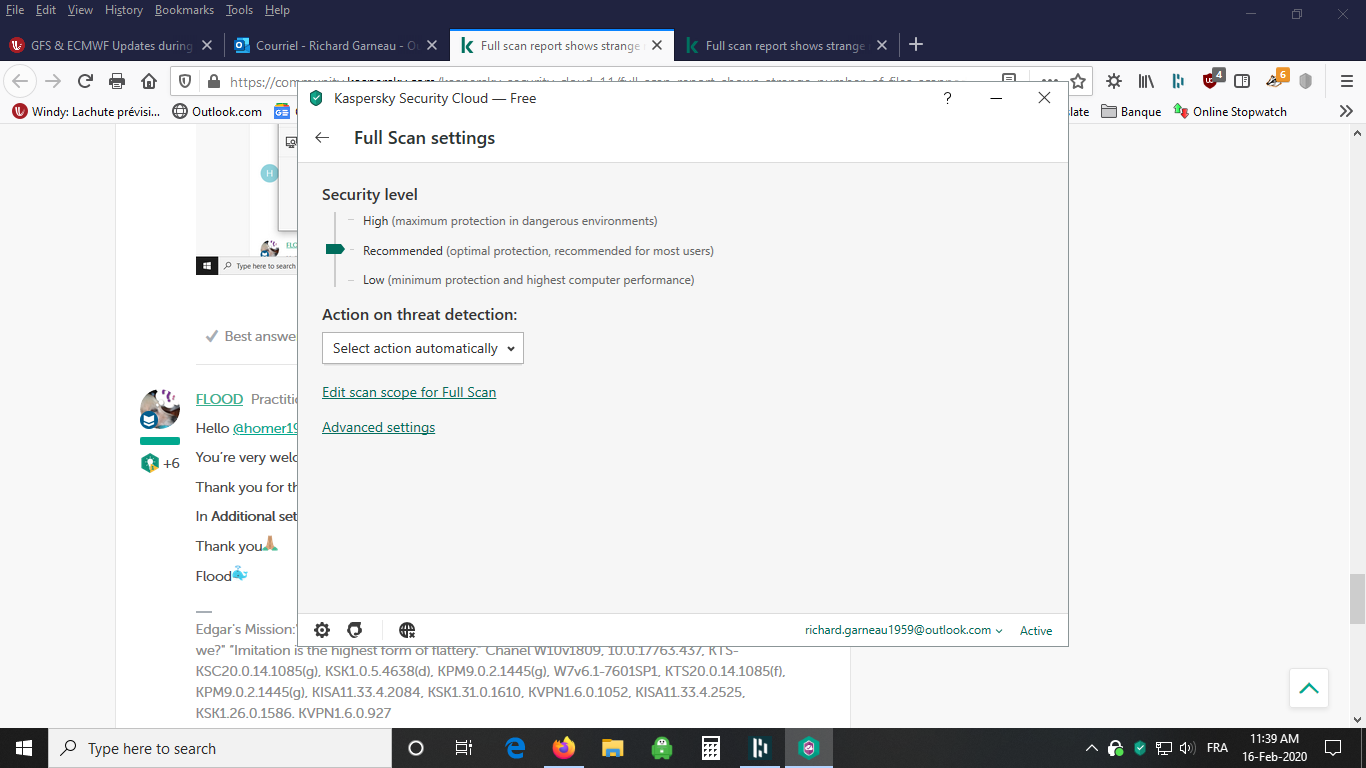Open new Firefox tab
Image resolution: width=1366 pixels, height=768 pixels.
916,45
